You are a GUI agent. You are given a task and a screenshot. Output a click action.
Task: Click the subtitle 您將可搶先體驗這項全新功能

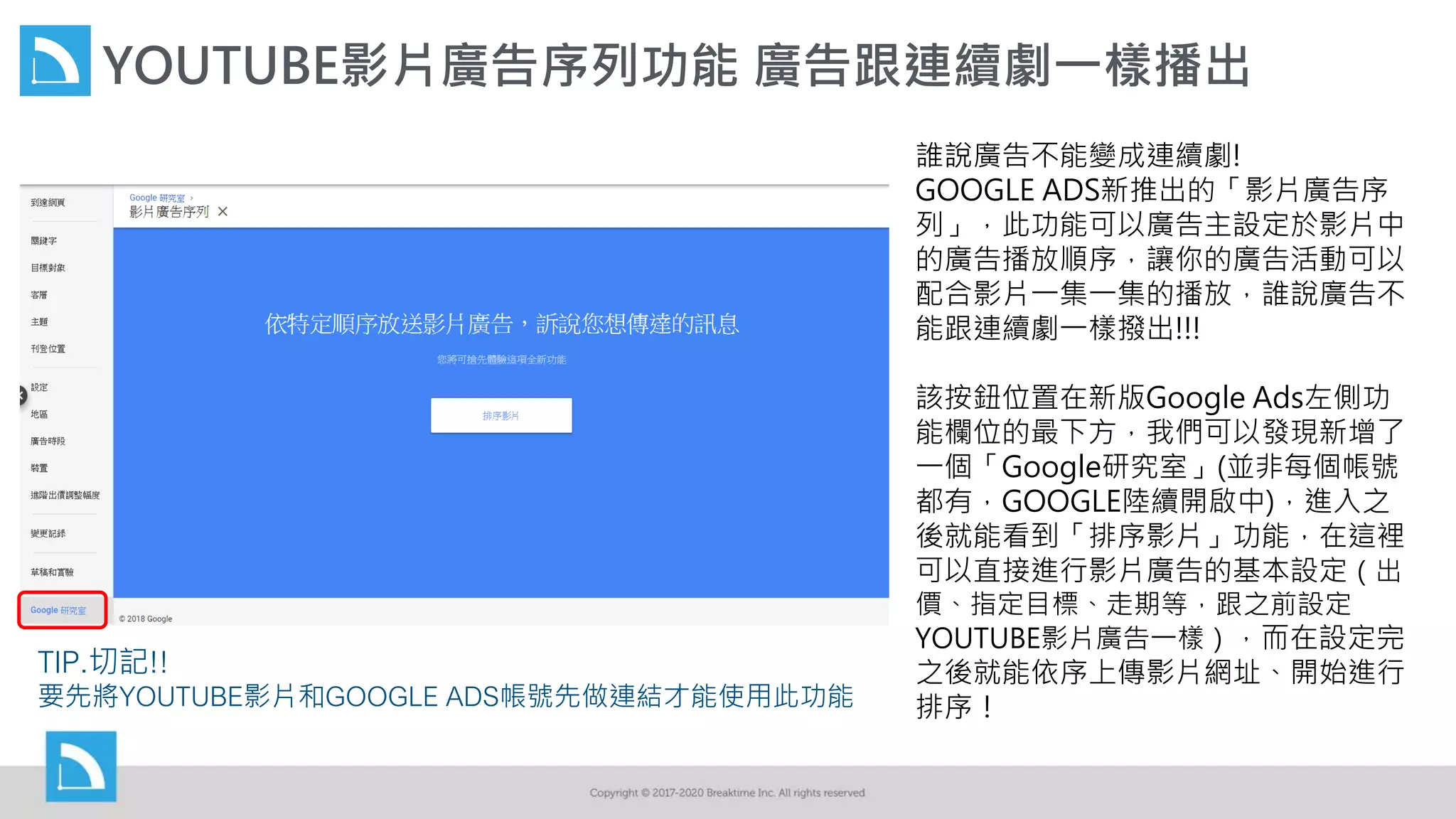click(x=501, y=360)
